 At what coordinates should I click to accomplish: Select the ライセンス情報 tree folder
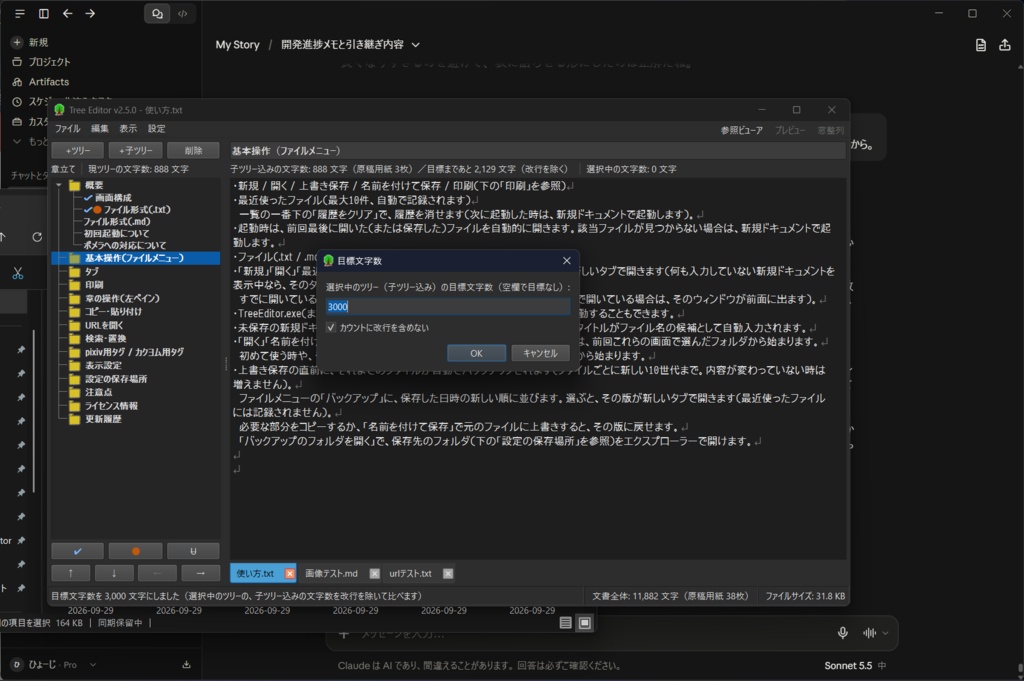pos(111,405)
